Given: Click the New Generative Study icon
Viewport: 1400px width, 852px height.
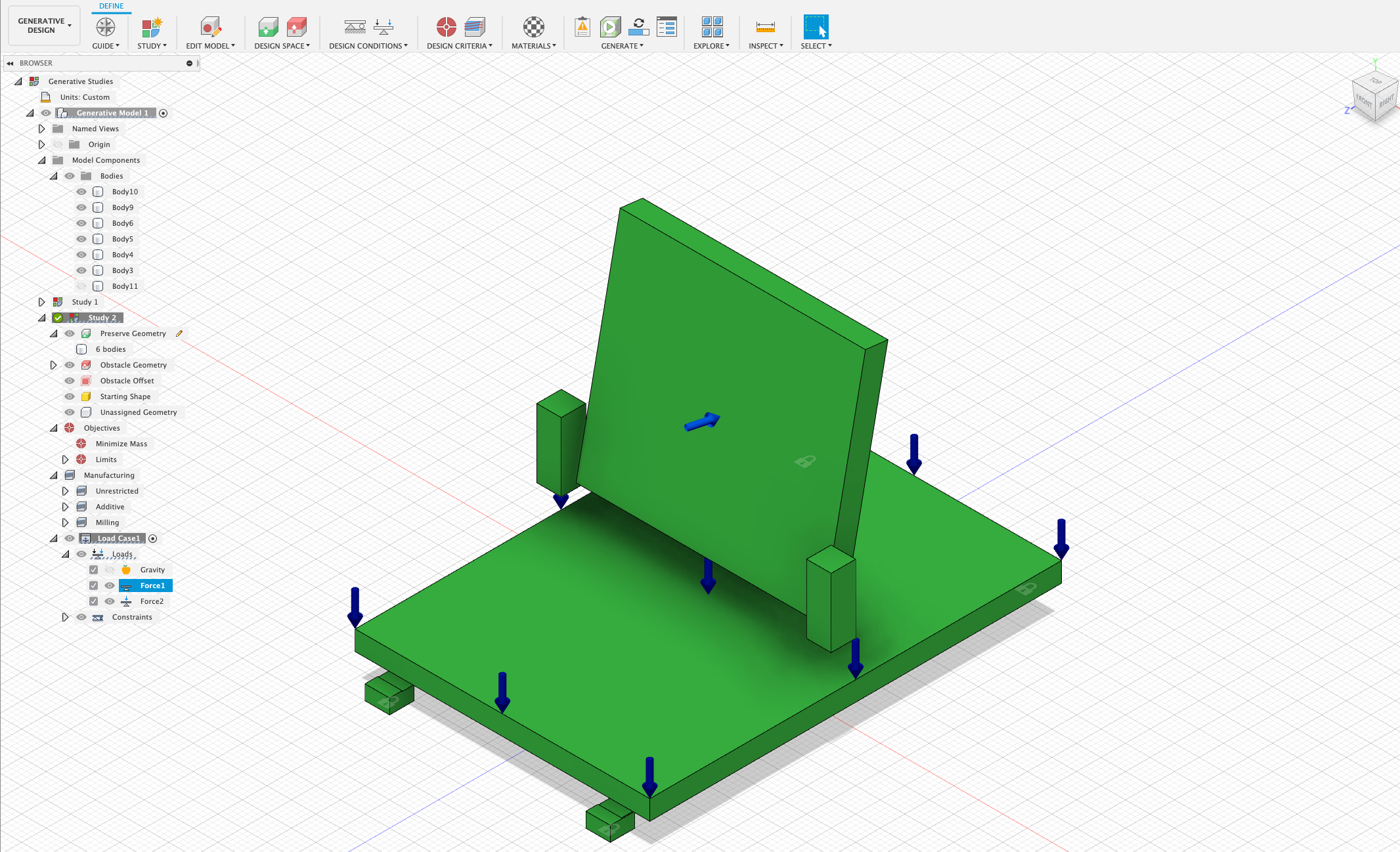Looking at the screenshot, I should (152, 28).
